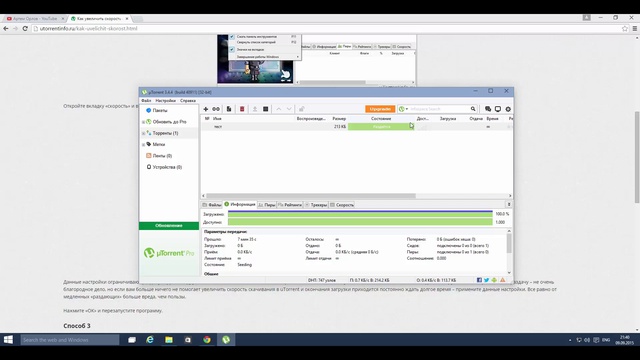The image size is (640, 360).
Task: Click the Add Torrent plus icon
Action: click(206, 109)
